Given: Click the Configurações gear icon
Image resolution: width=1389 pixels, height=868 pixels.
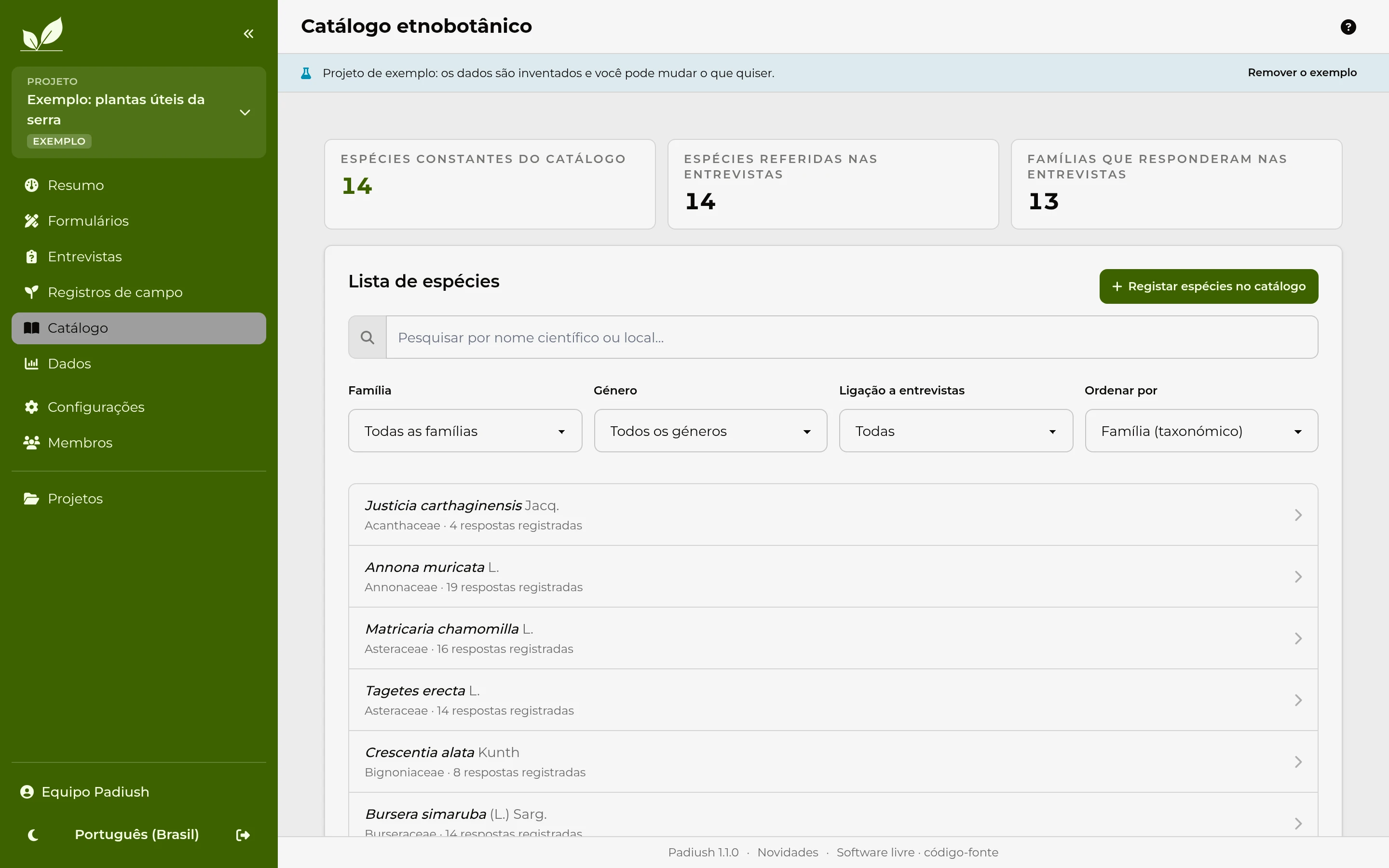Looking at the screenshot, I should [31, 407].
